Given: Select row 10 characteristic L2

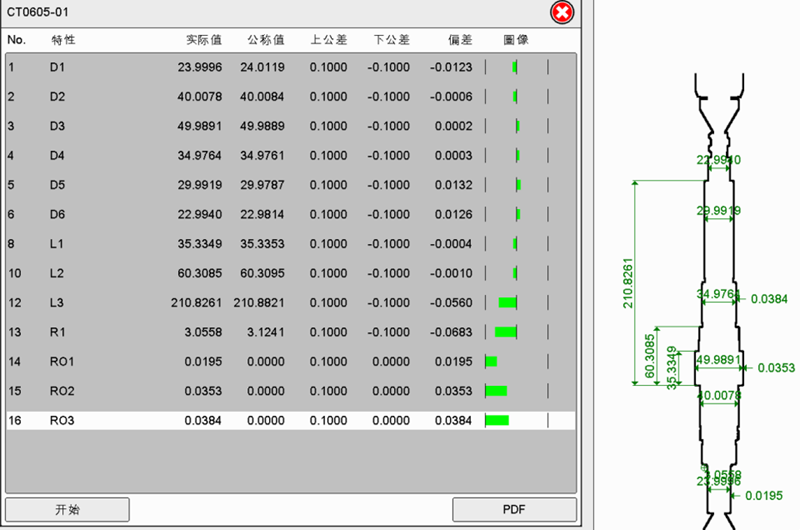Looking at the screenshot, I should 291,273.
